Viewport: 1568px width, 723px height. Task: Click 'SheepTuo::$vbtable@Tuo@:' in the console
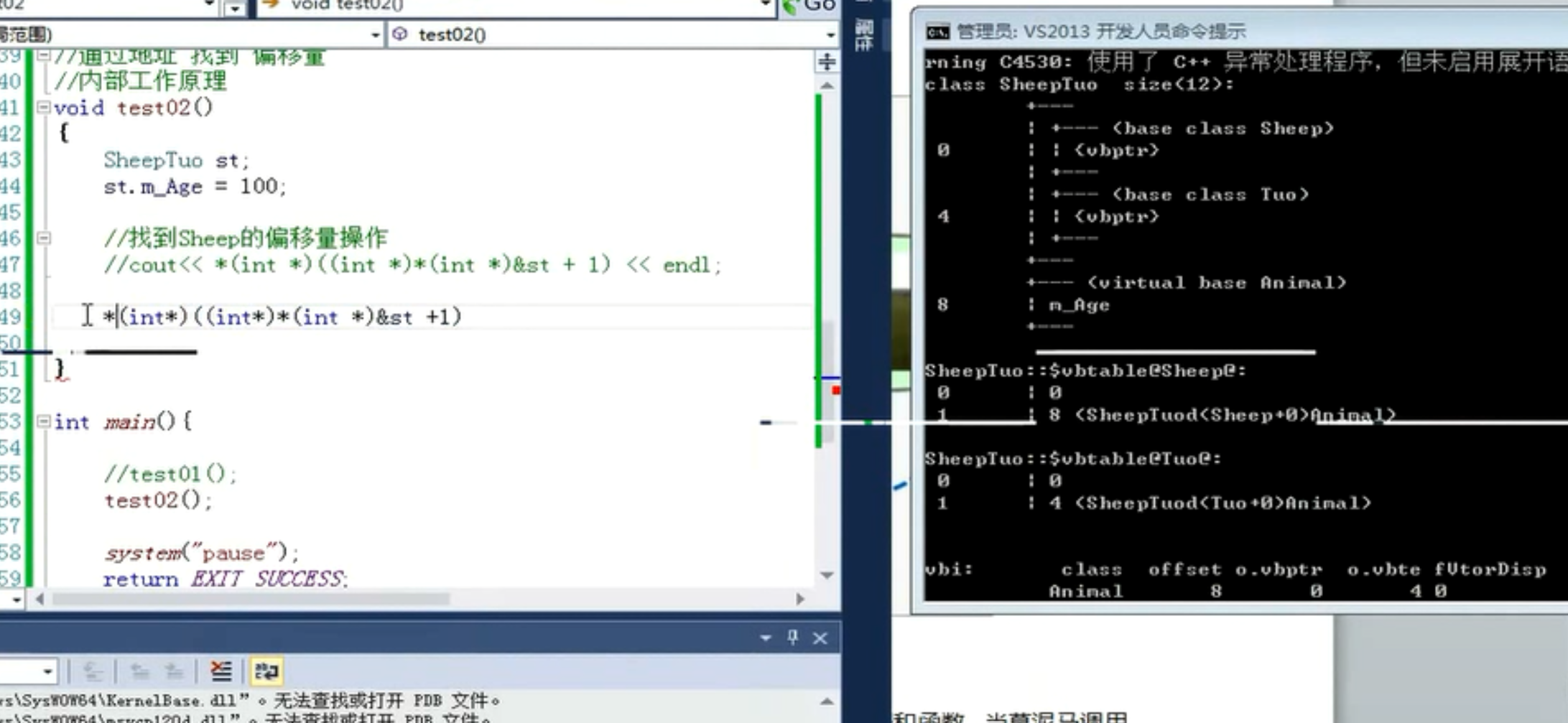(1073, 459)
